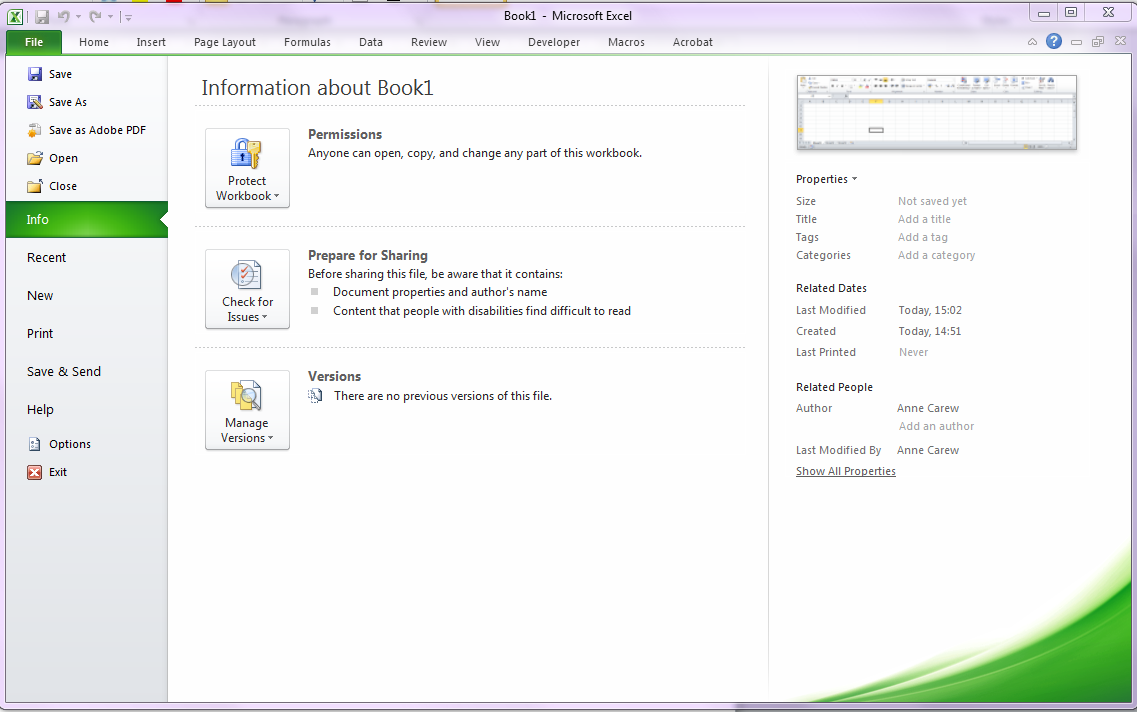Click the Save icon in backstage menu

(35, 74)
